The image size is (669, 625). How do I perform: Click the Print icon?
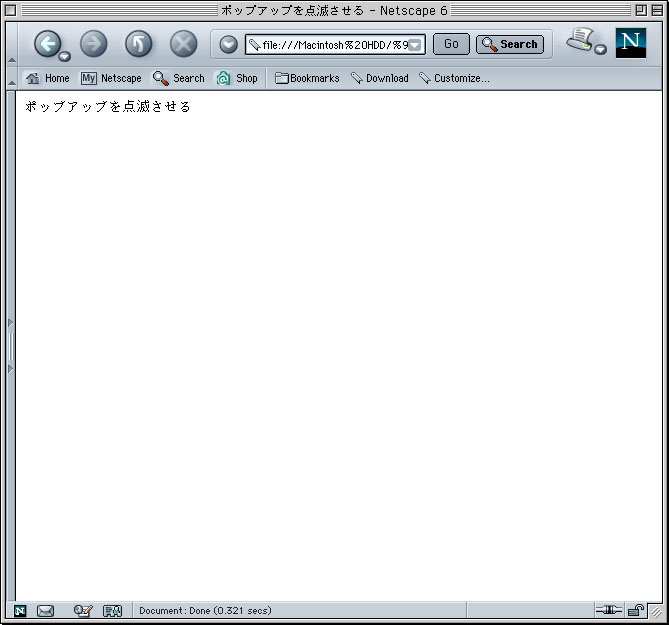(x=580, y=41)
